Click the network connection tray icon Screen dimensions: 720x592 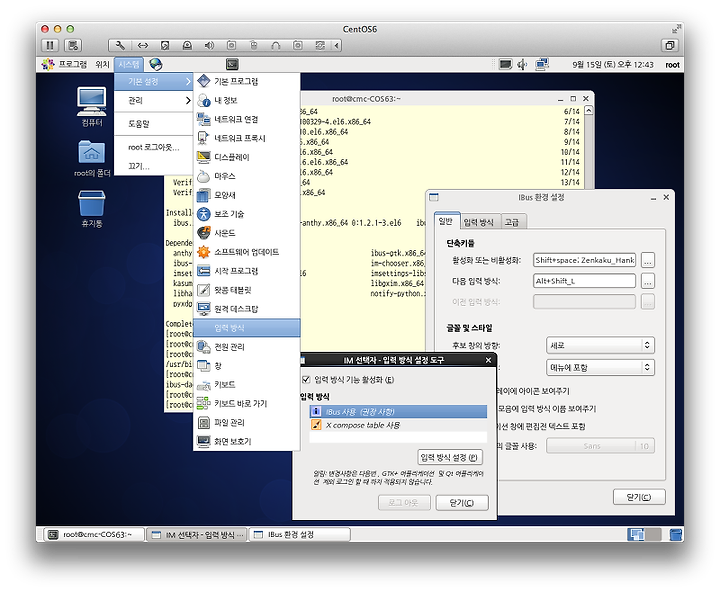point(542,64)
